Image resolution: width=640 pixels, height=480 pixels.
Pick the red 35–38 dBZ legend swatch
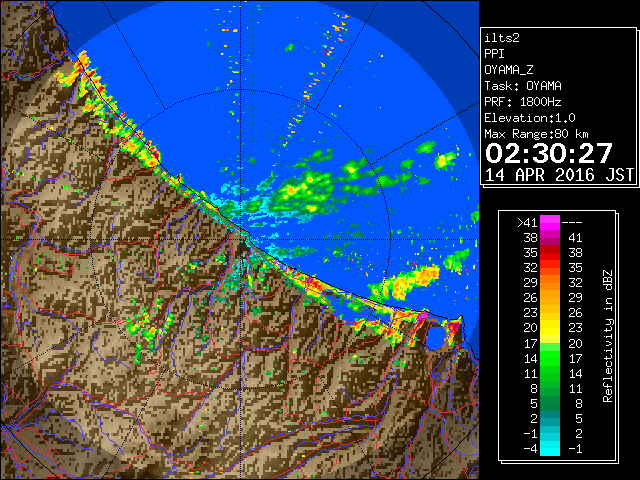pos(550,253)
